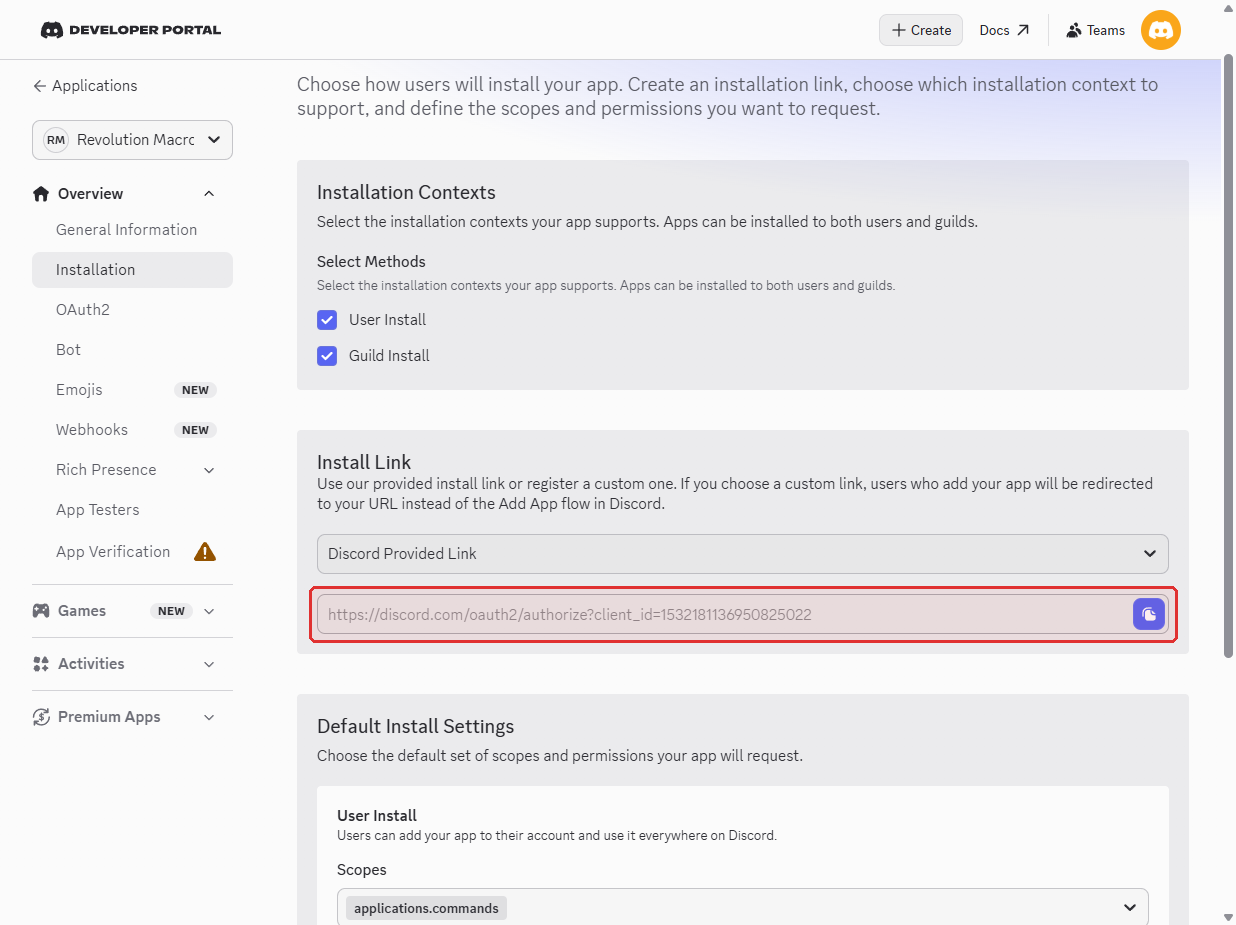The image size is (1236, 925).
Task: Click the Create button
Action: click(x=921, y=30)
